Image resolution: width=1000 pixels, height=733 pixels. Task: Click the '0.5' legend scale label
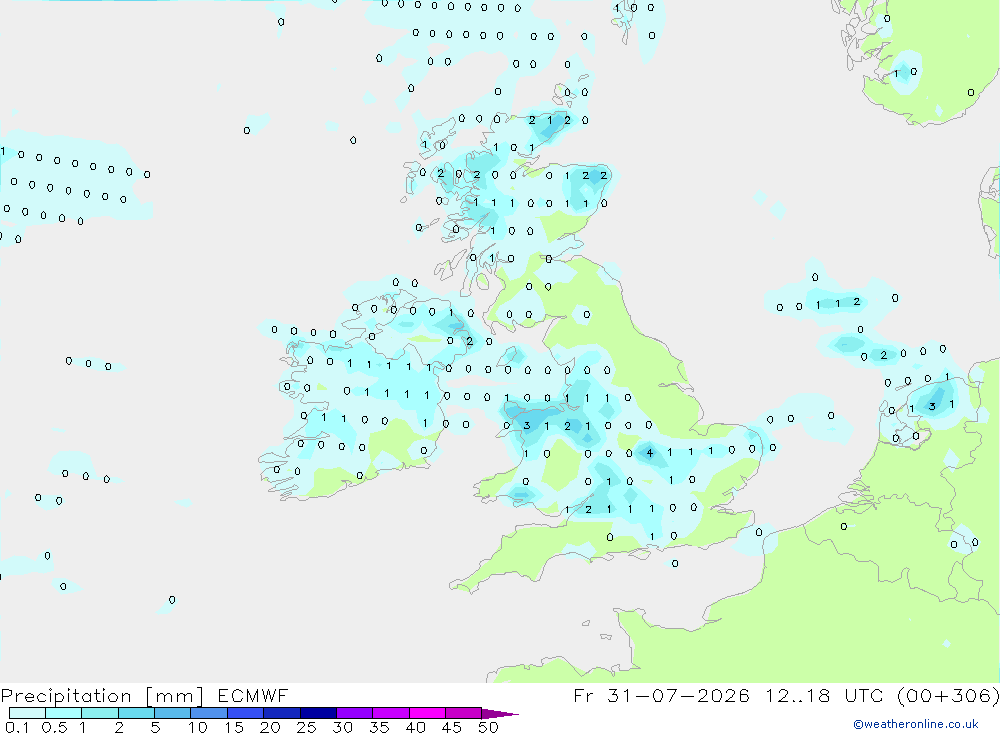pyautogui.click(x=54, y=727)
